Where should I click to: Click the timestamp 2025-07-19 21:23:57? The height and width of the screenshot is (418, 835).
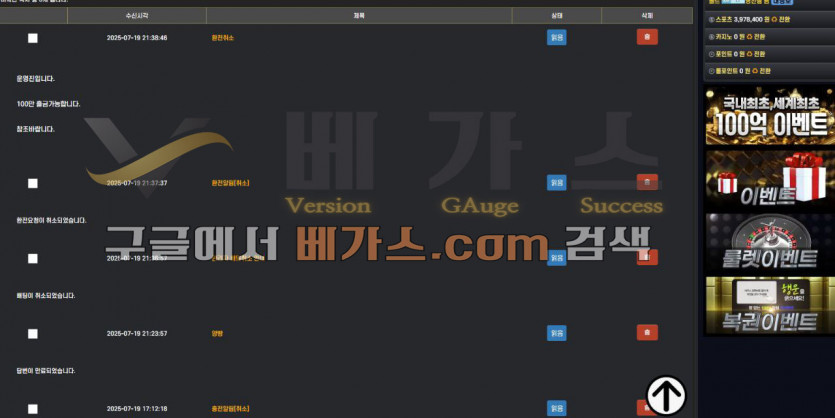point(137,333)
